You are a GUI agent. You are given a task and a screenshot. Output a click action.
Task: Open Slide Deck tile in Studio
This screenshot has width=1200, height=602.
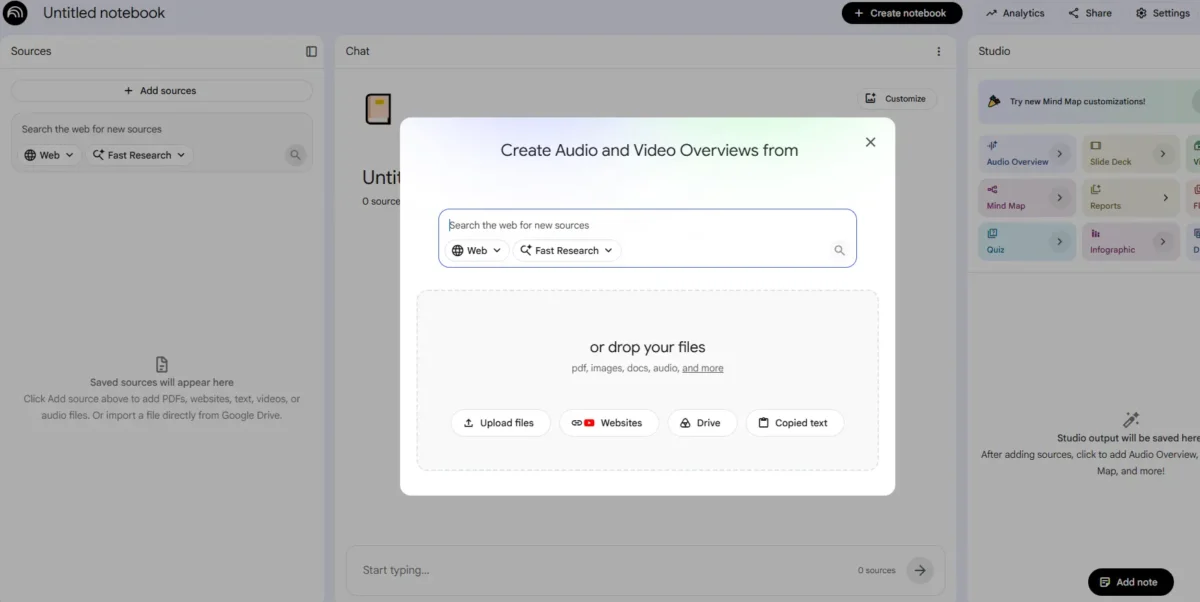1133,154
